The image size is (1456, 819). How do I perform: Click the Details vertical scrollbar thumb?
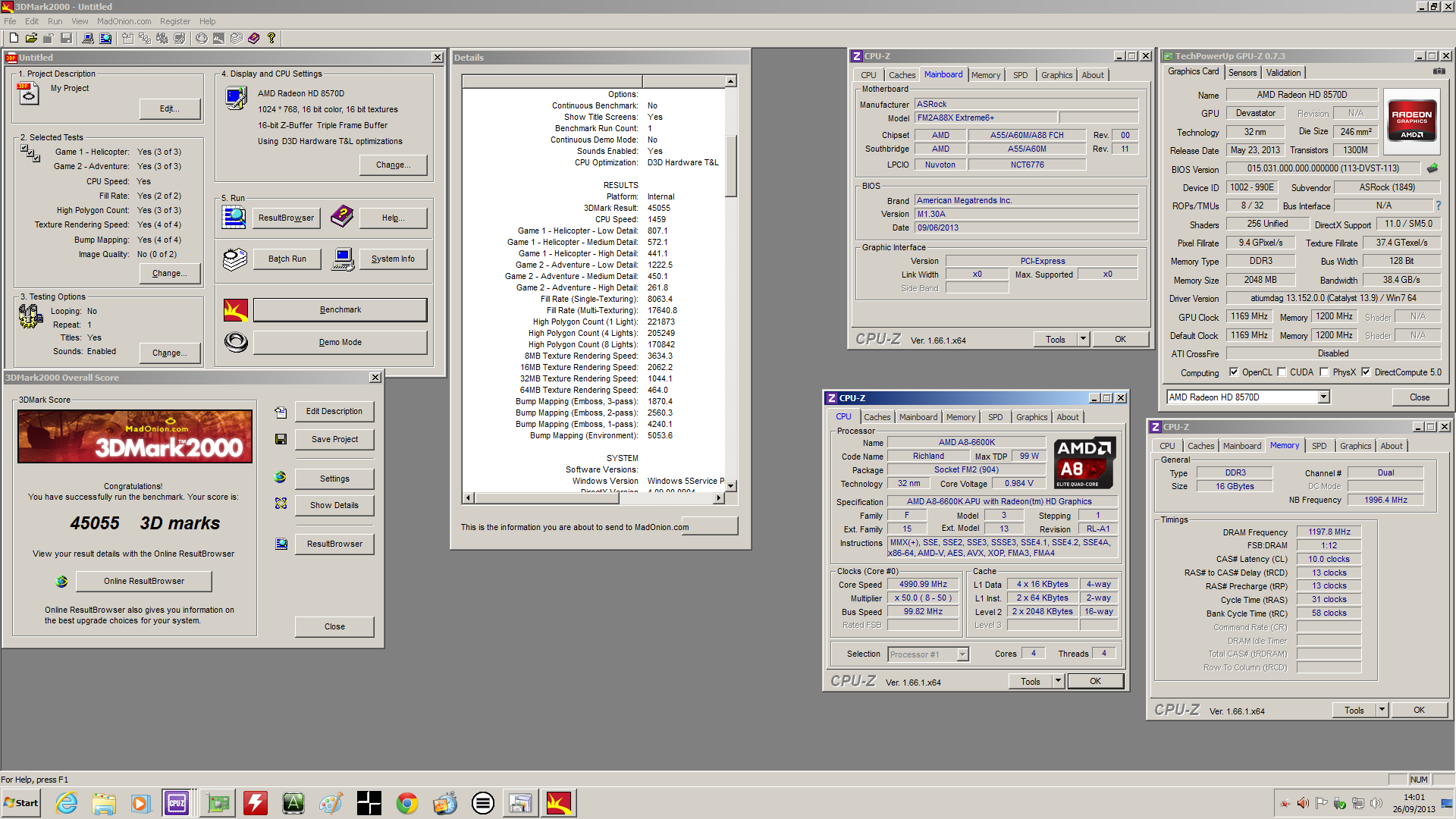click(x=731, y=165)
